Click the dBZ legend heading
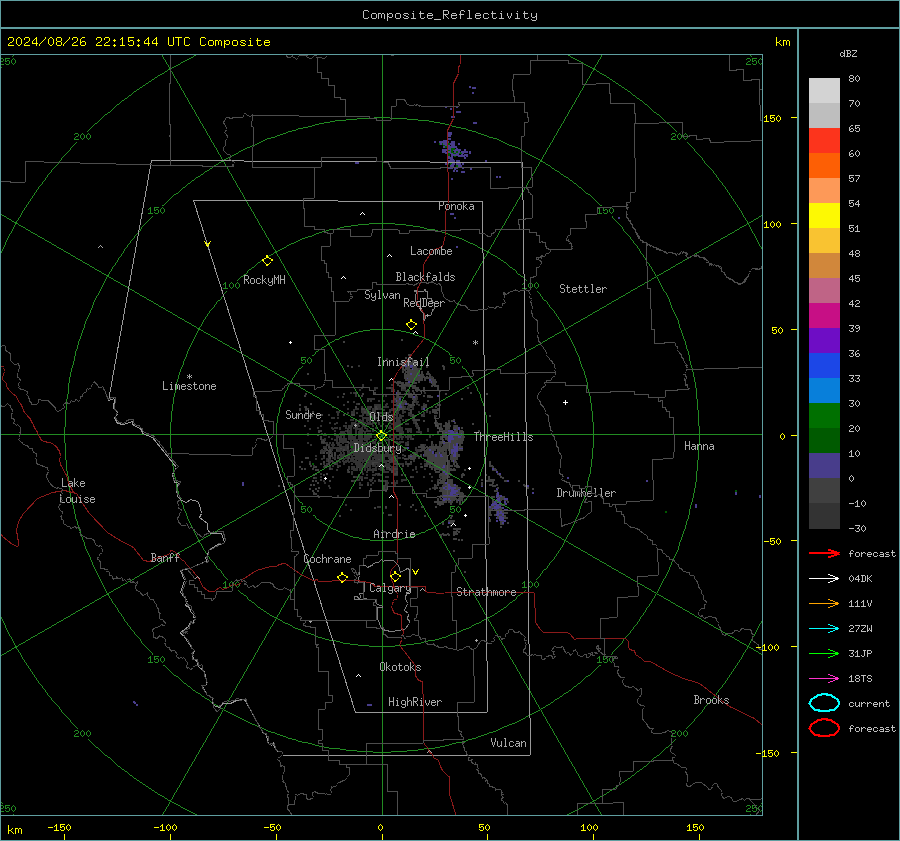This screenshot has width=900, height=841. (x=848, y=53)
